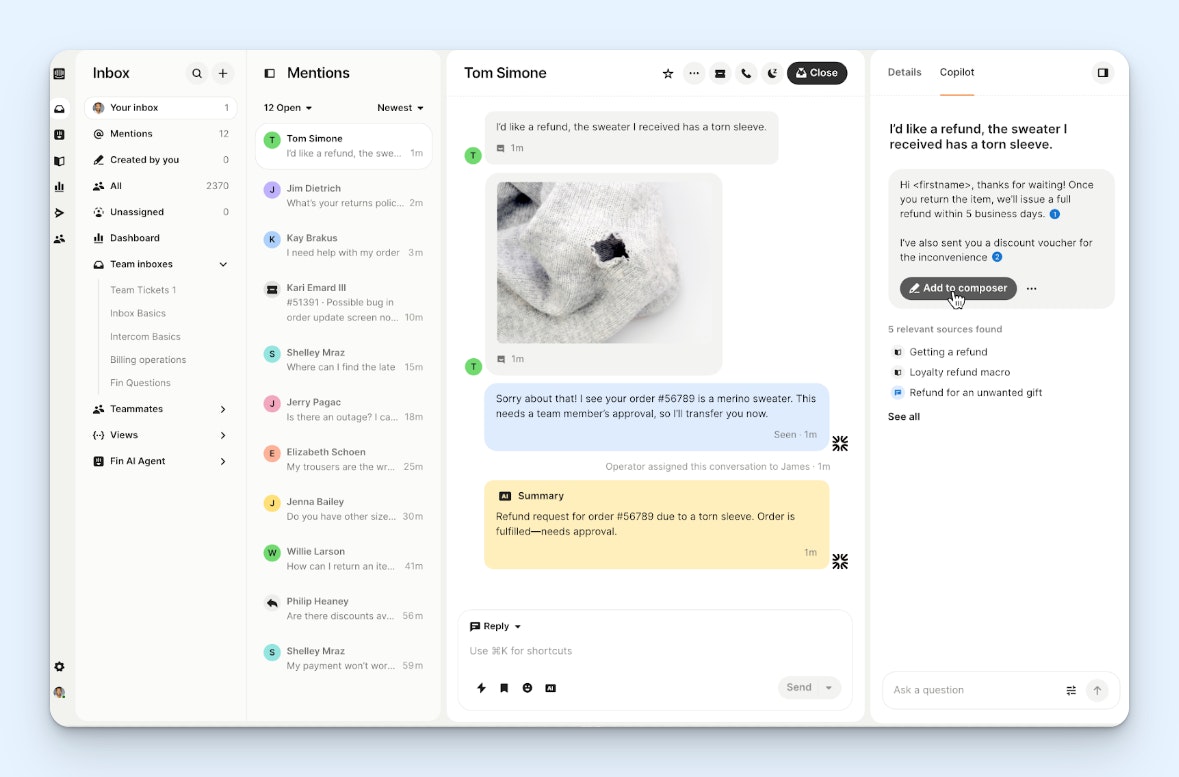Star the Tom Simone conversation

(x=668, y=73)
